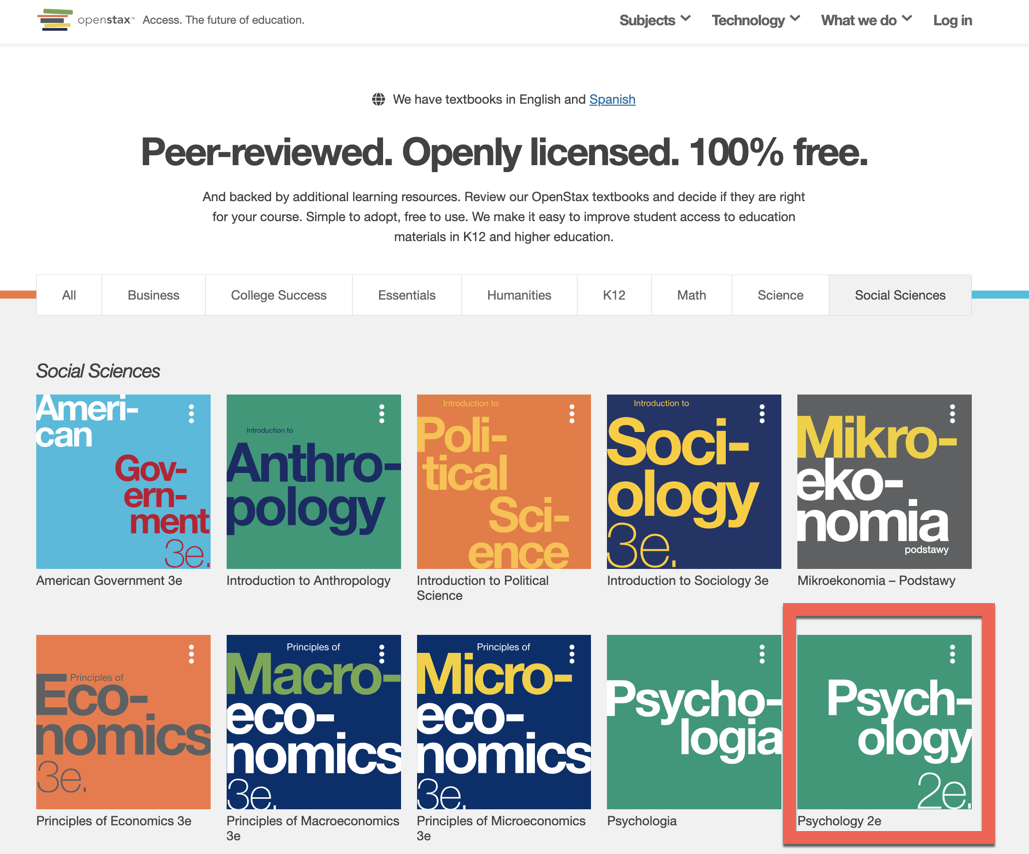
Task: Open kebab menu on Macroeconomics cover
Action: [383, 652]
